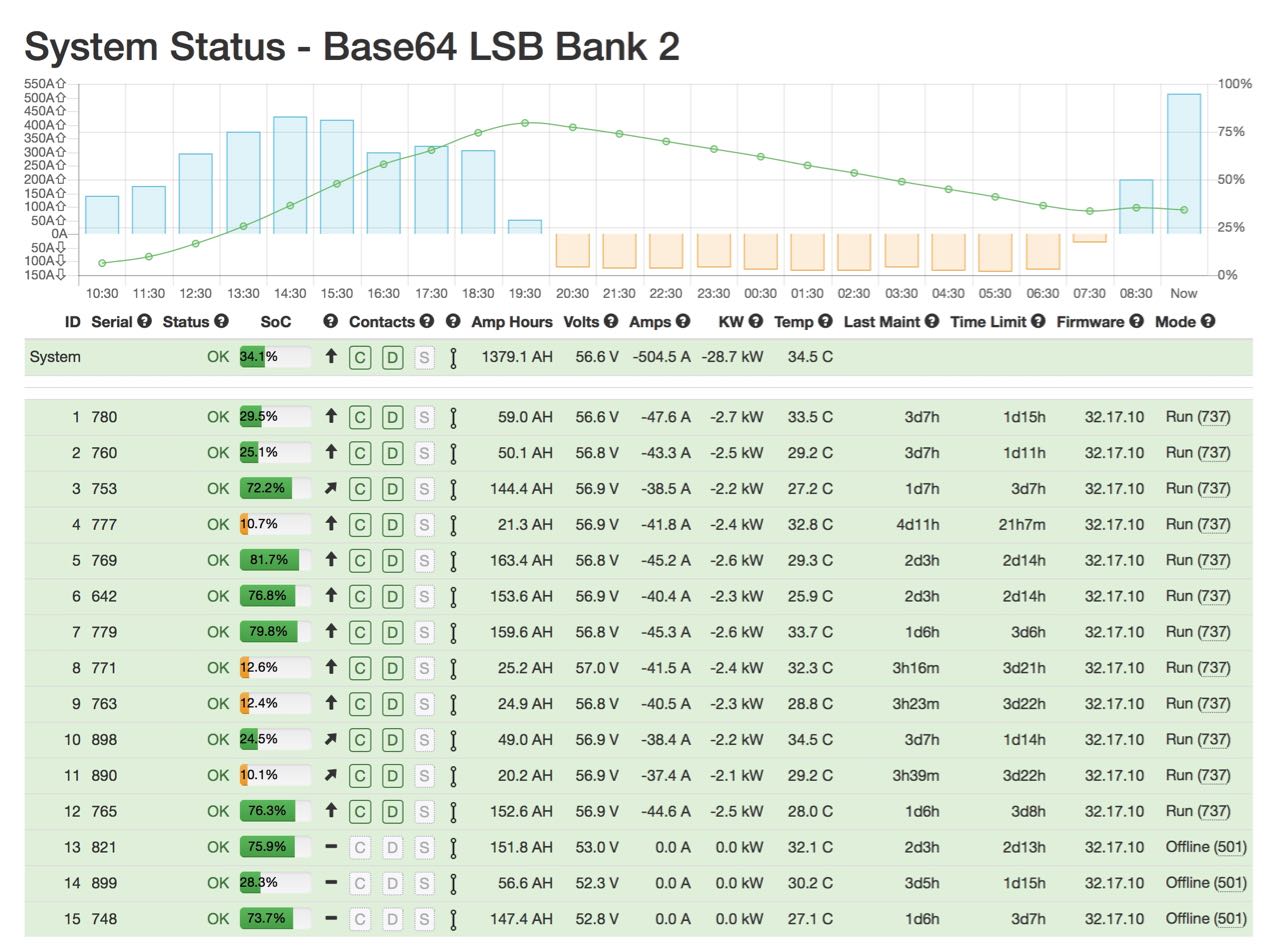Click the Last Maint column header
Image resolution: width=1280 pixels, height=950 pixels.
[882, 322]
